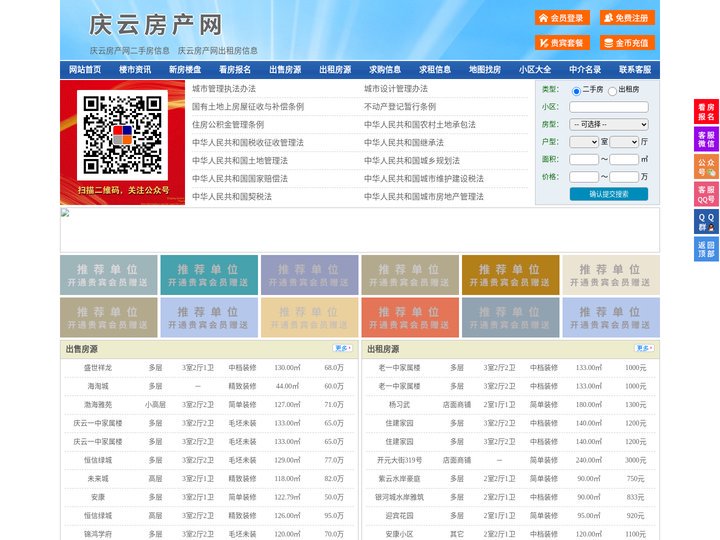Open 中华人民共和国继承法 link
This screenshot has height=540, width=720.
[x=404, y=142]
